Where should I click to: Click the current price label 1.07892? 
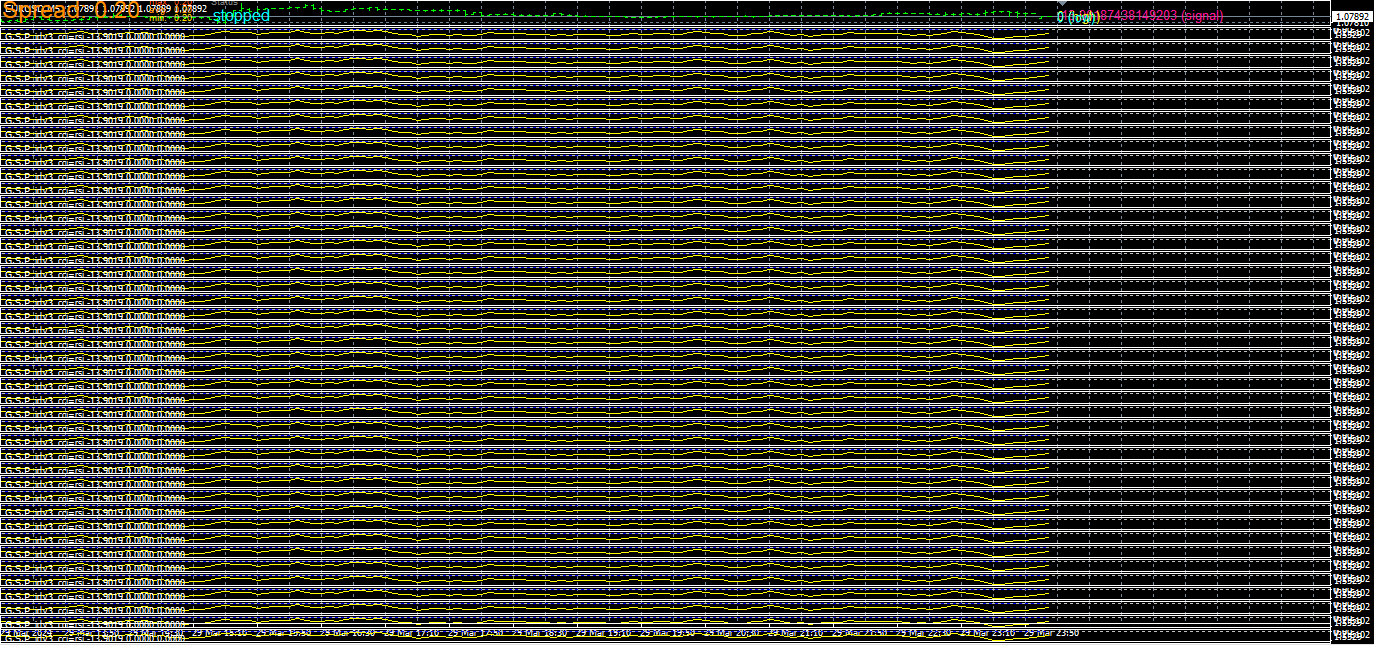coord(1352,17)
